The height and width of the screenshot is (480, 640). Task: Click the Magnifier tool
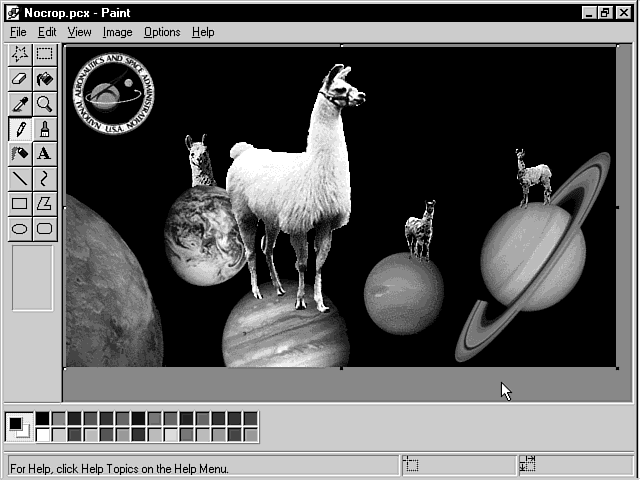point(44,104)
